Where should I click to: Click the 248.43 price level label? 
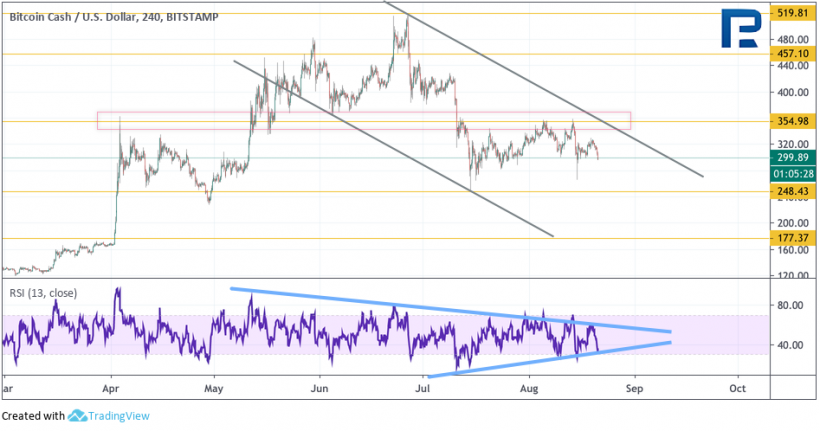tap(793, 191)
